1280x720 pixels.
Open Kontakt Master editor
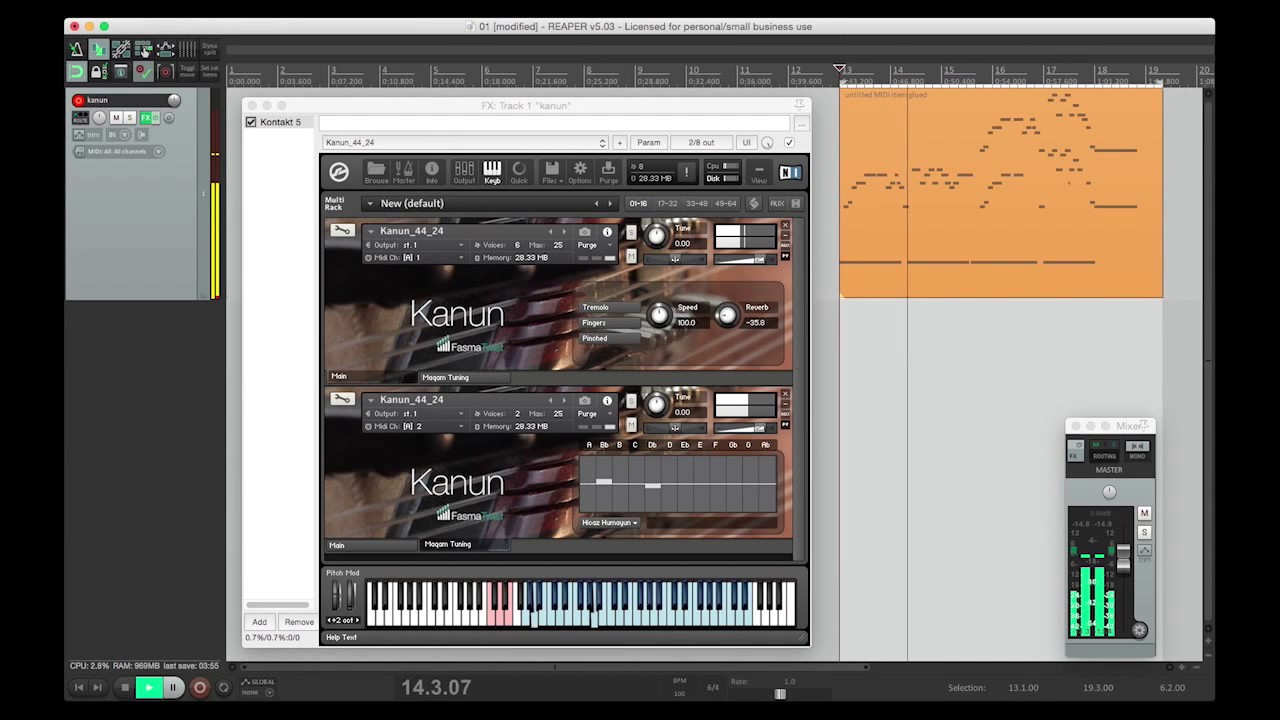pos(404,172)
